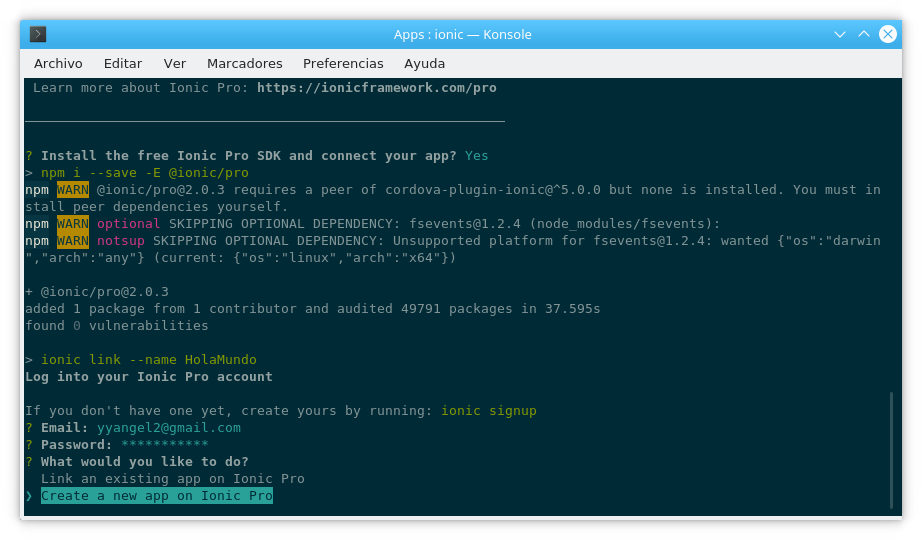Screen dimensions: 922x540
Task: Click '+ @ionic/pro@2.0.3' line
Action: click(97, 292)
